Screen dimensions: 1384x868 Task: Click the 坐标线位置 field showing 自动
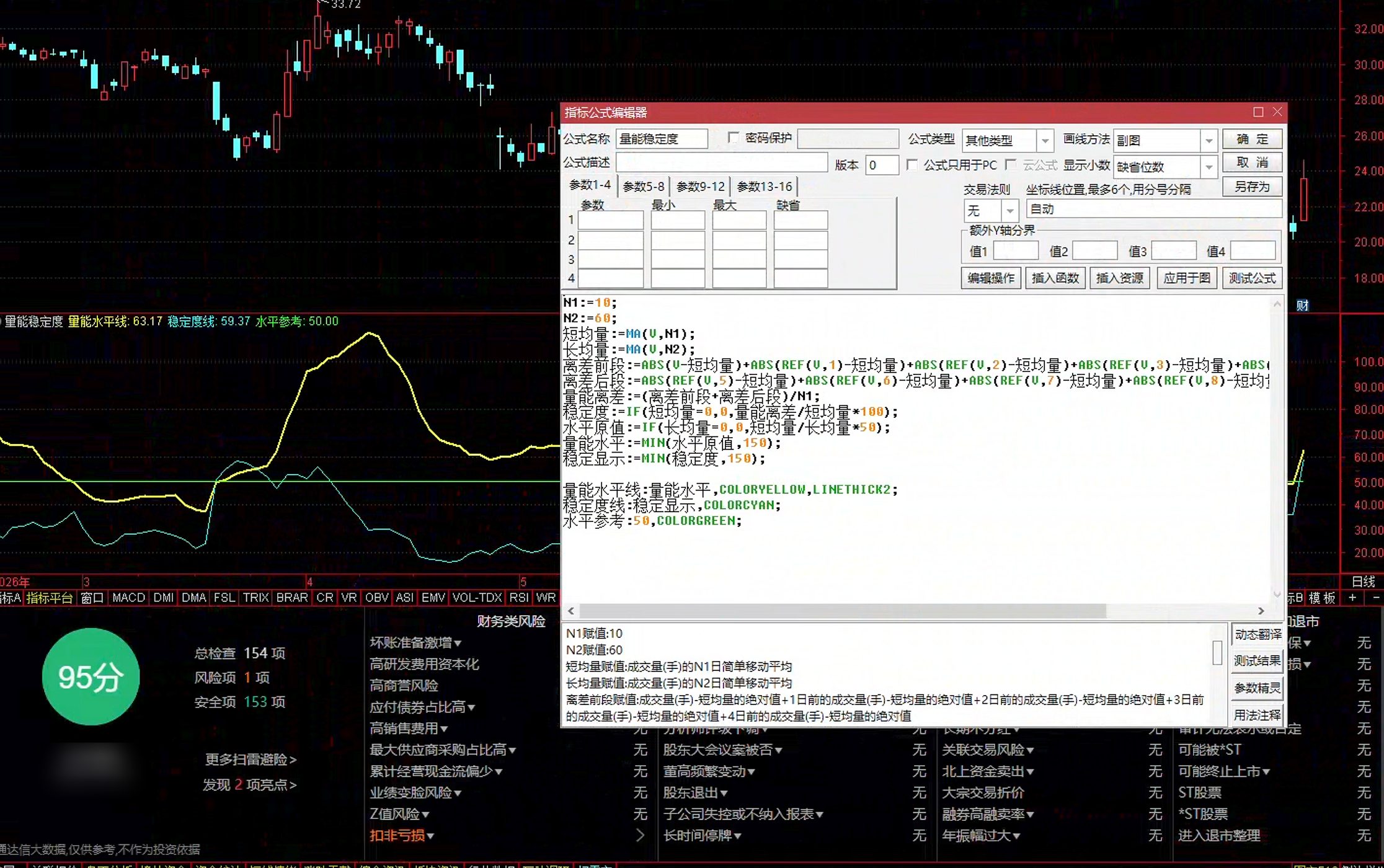[1153, 209]
